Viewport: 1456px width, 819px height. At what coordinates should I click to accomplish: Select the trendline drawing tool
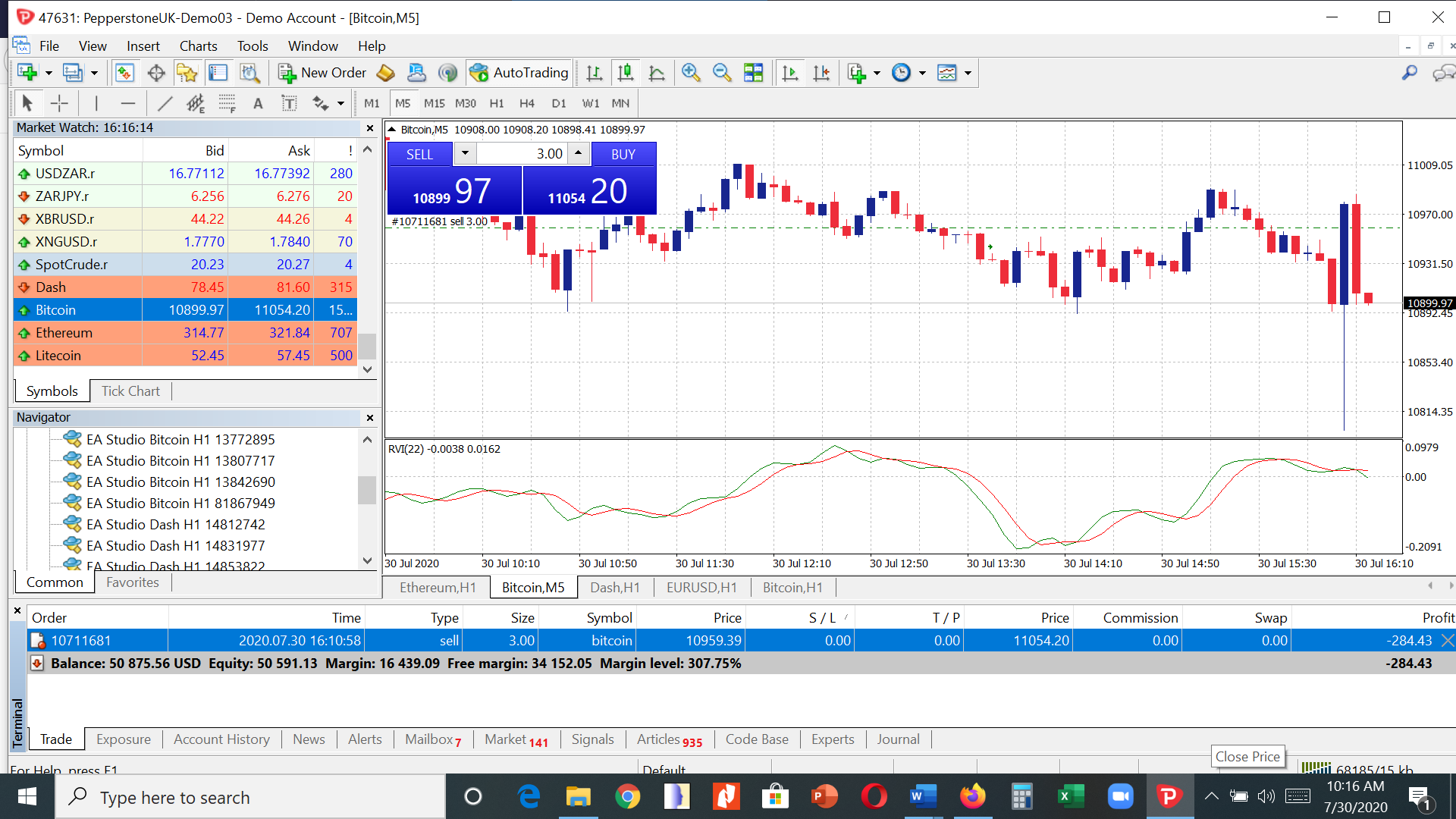click(x=165, y=103)
